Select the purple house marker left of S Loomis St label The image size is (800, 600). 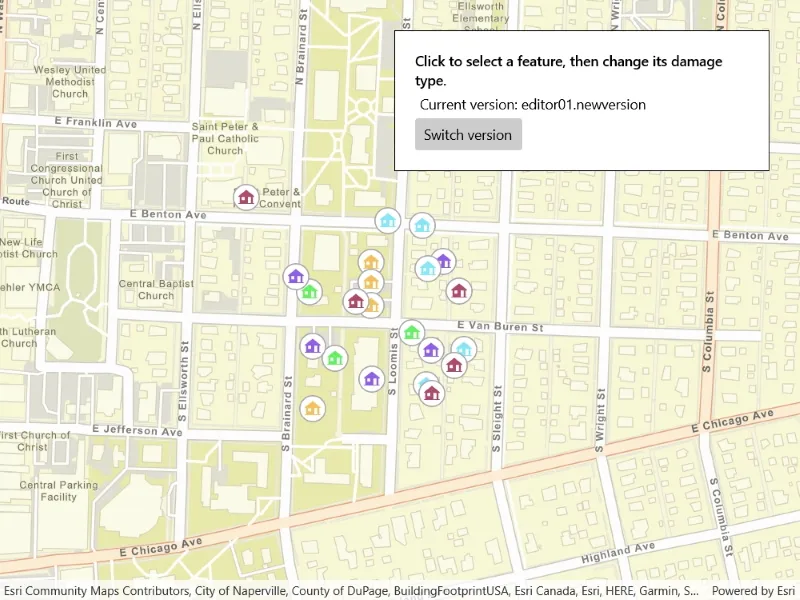click(371, 379)
